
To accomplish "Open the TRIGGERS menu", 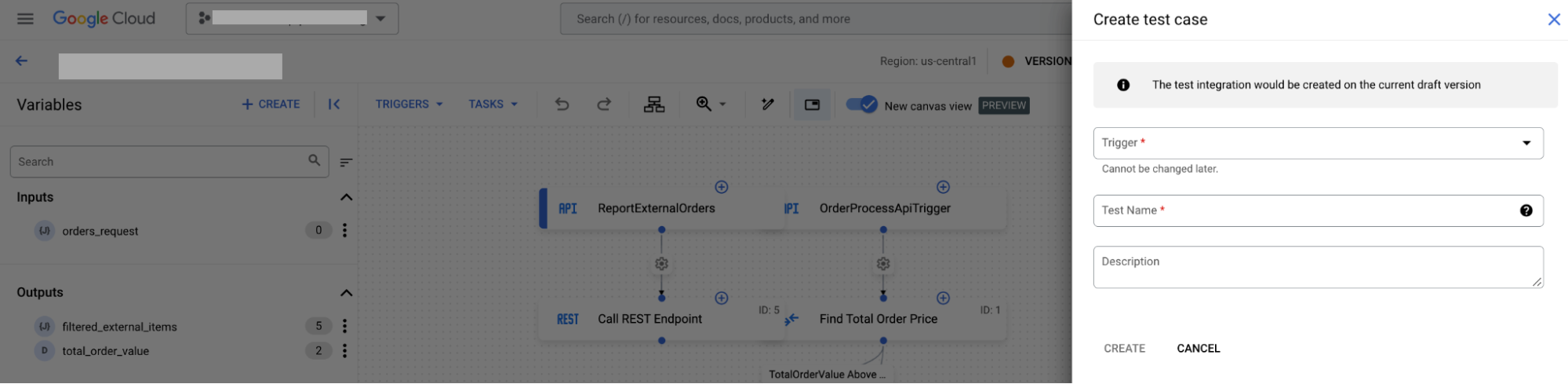I will tap(409, 104).
